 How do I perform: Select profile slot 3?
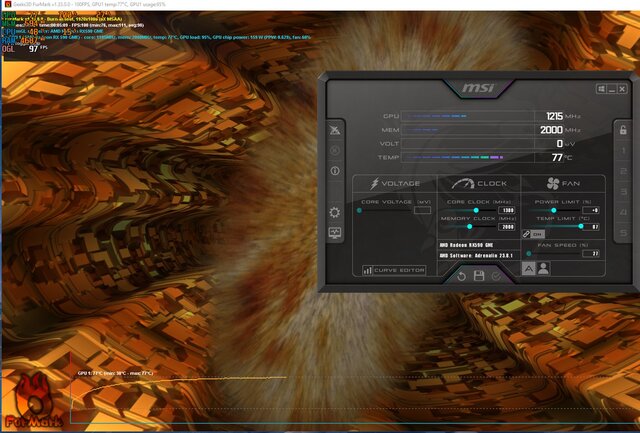coord(621,192)
